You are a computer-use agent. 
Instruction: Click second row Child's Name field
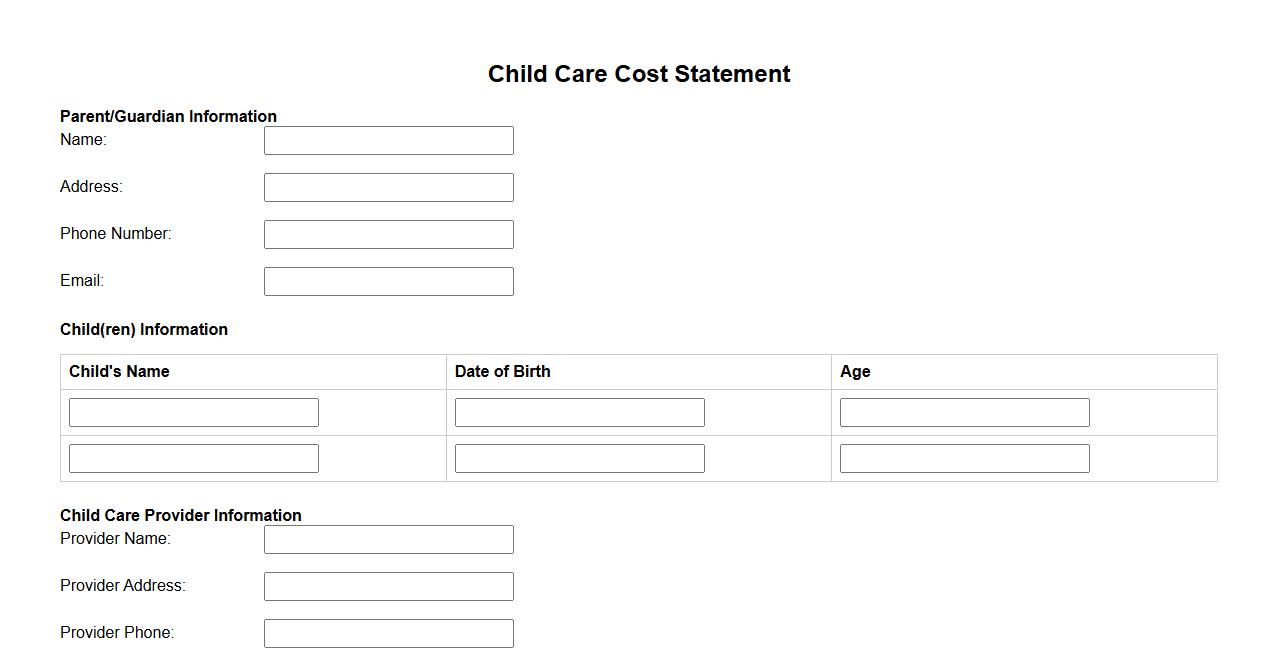tap(193, 459)
